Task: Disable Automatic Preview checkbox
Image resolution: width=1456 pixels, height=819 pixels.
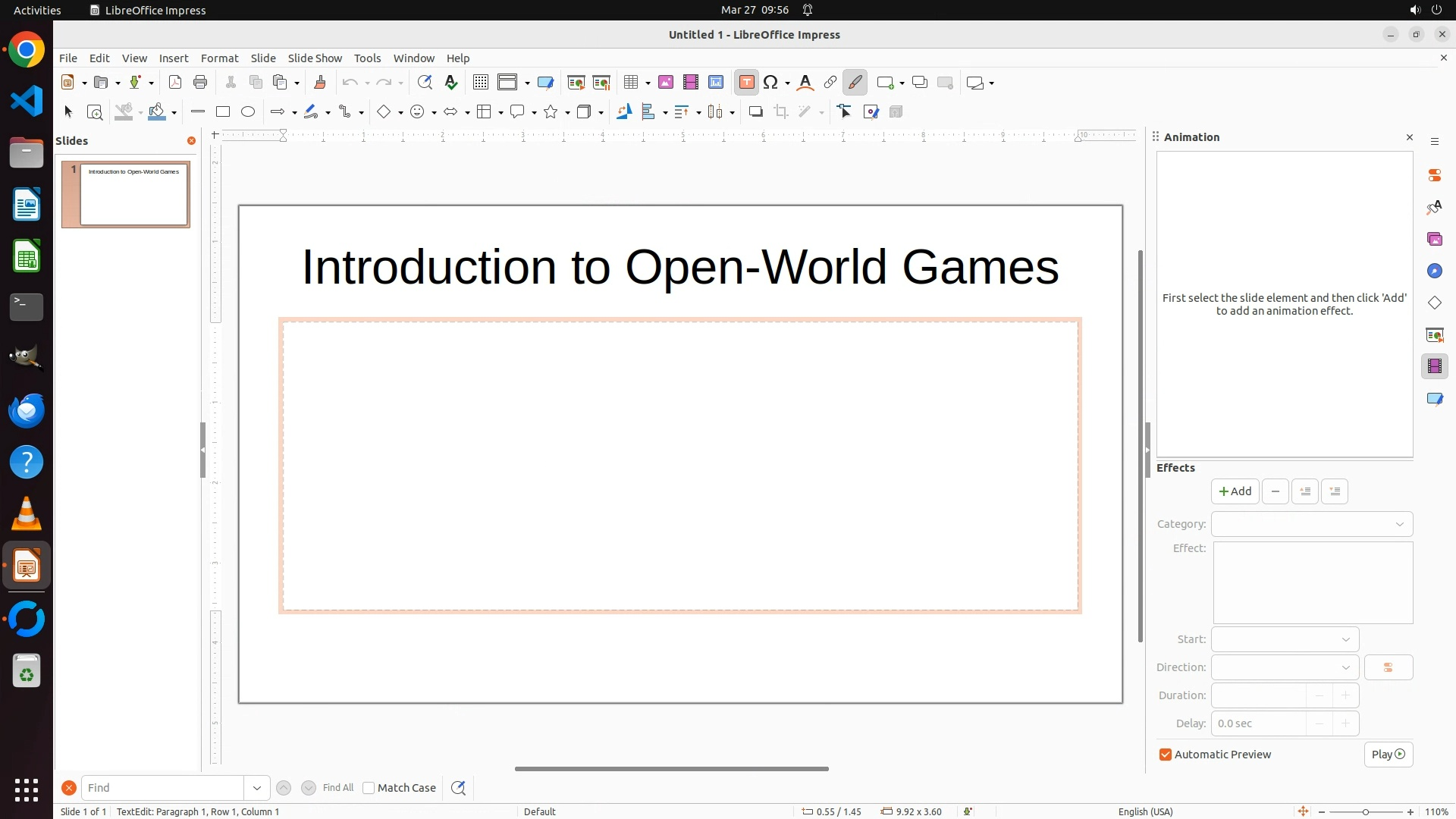Action: pyautogui.click(x=1166, y=755)
